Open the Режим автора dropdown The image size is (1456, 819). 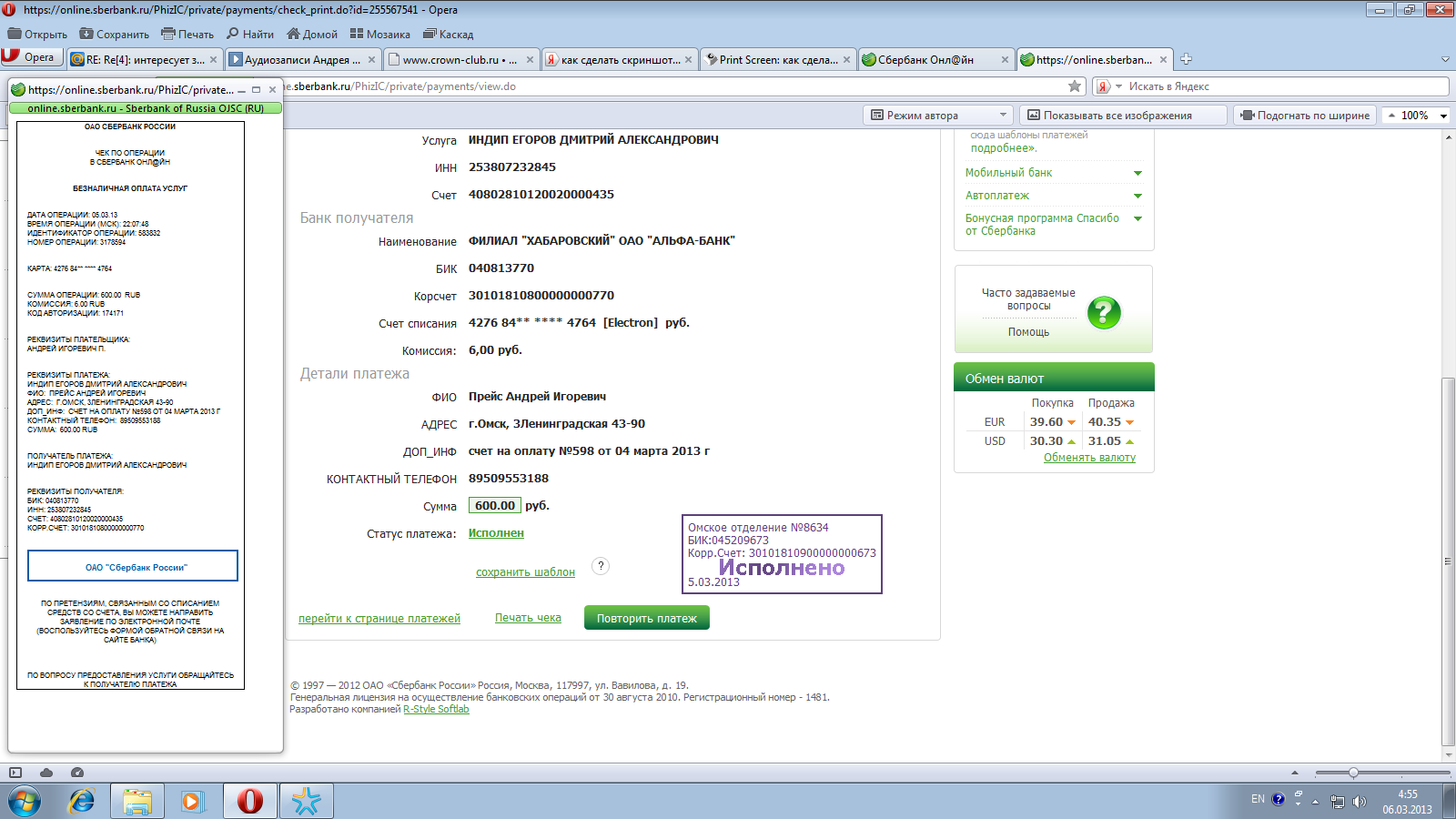pyautogui.click(x=938, y=116)
